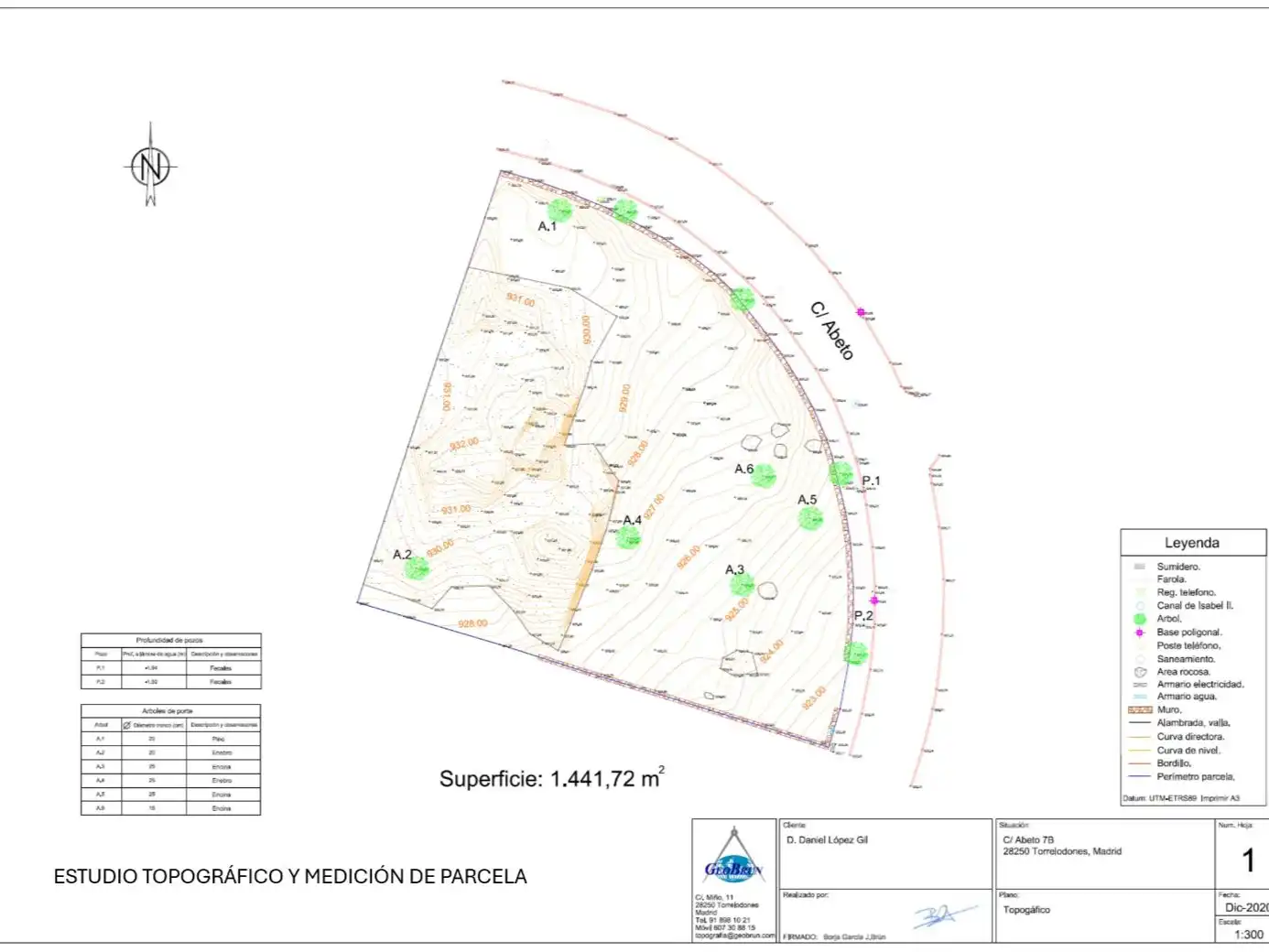The image size is (1269, 952).
Task: Click 'Fecales' in the P.1 table row
Action: [x=221, y=668]
